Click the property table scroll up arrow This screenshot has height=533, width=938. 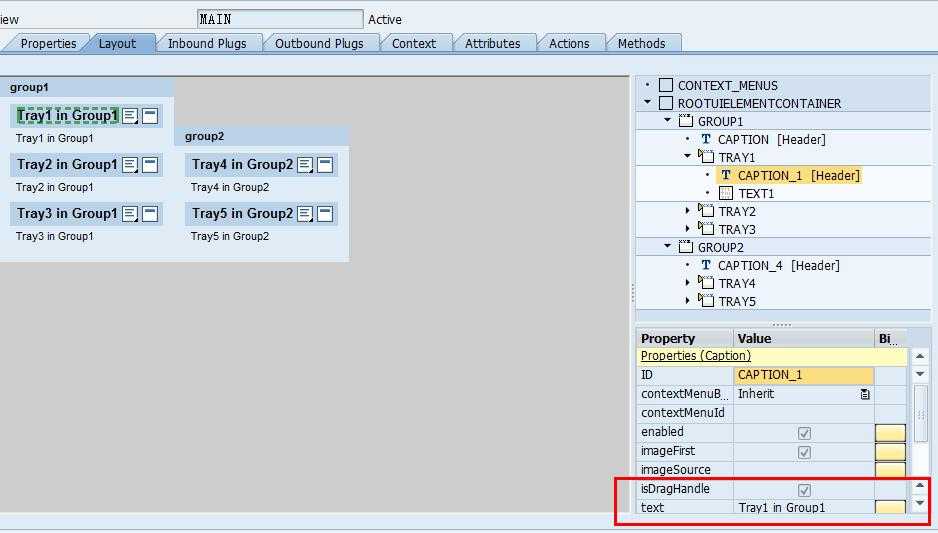click(919, 357)
